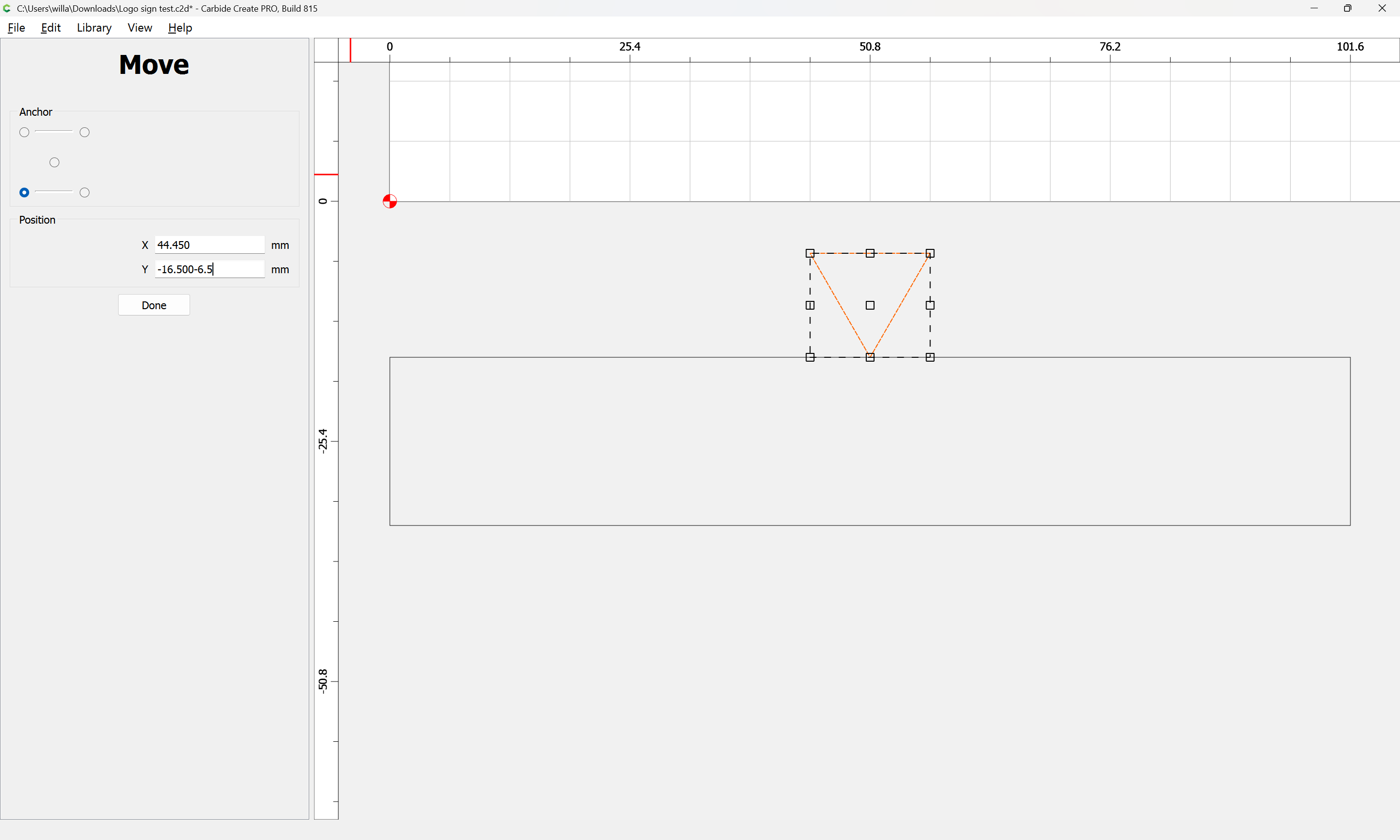The height and width of the screenshot is (840, 1400).
Task: Click the Carbide Create app icon in title bar
Action: [7, 8]
